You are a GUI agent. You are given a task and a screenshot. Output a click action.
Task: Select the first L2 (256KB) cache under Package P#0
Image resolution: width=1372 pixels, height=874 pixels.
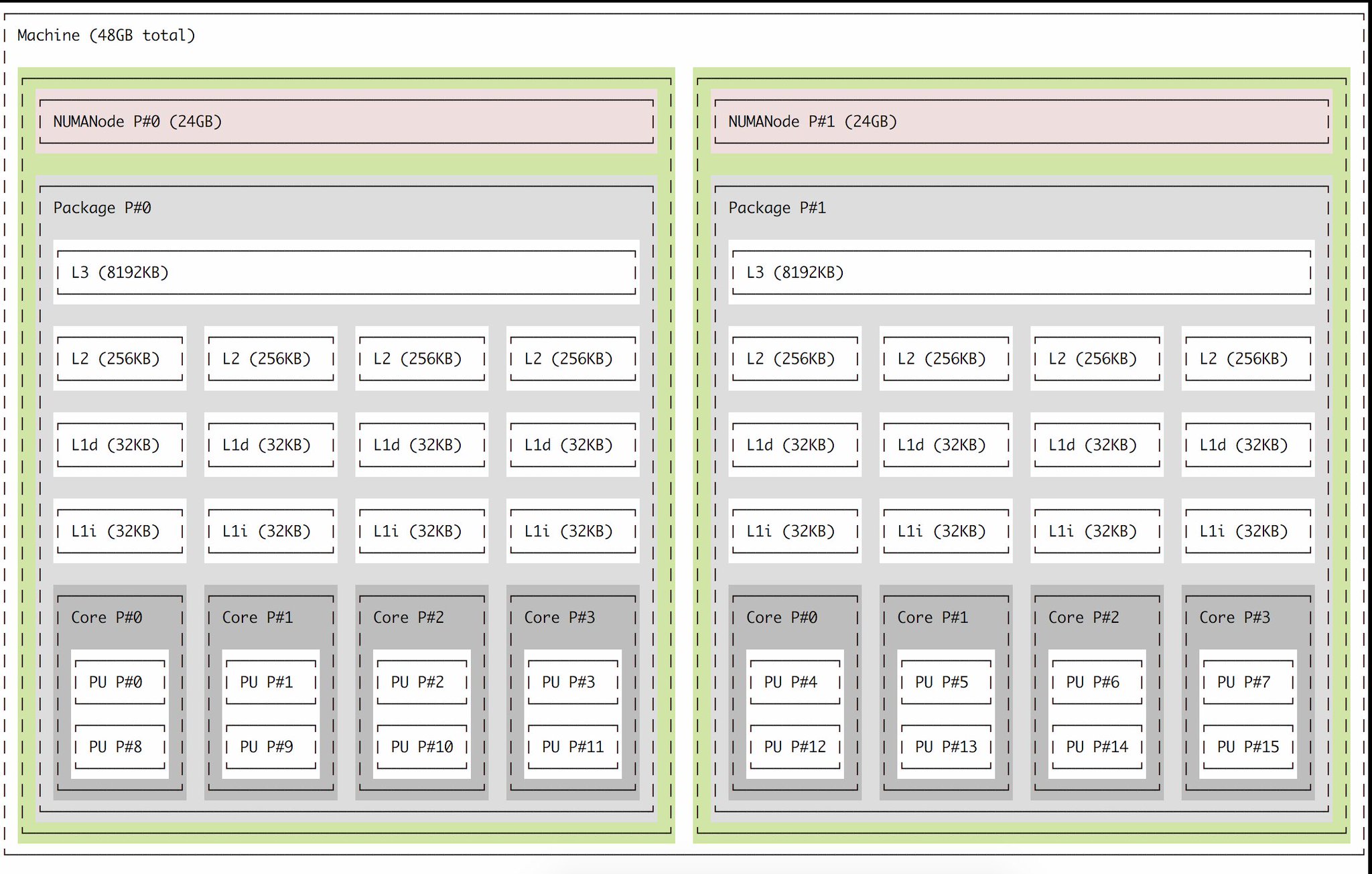pyautogui.click(x=119, y=358)
